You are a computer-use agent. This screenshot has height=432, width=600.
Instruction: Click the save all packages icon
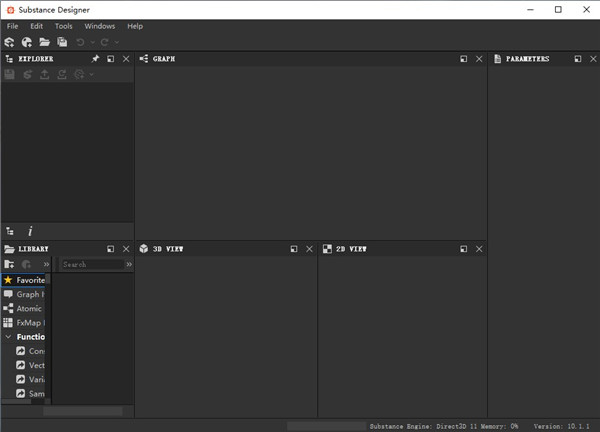click(x=62, y=42)
